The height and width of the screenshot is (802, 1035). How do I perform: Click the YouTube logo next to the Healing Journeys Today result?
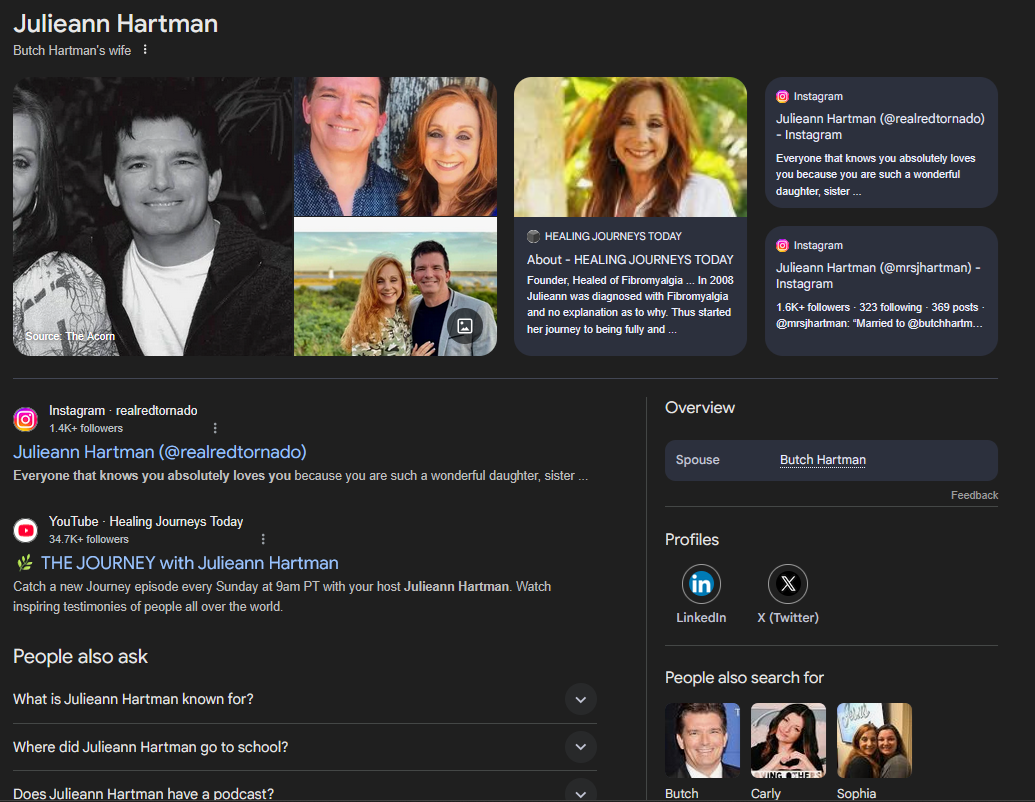click(x=26, y=530)
